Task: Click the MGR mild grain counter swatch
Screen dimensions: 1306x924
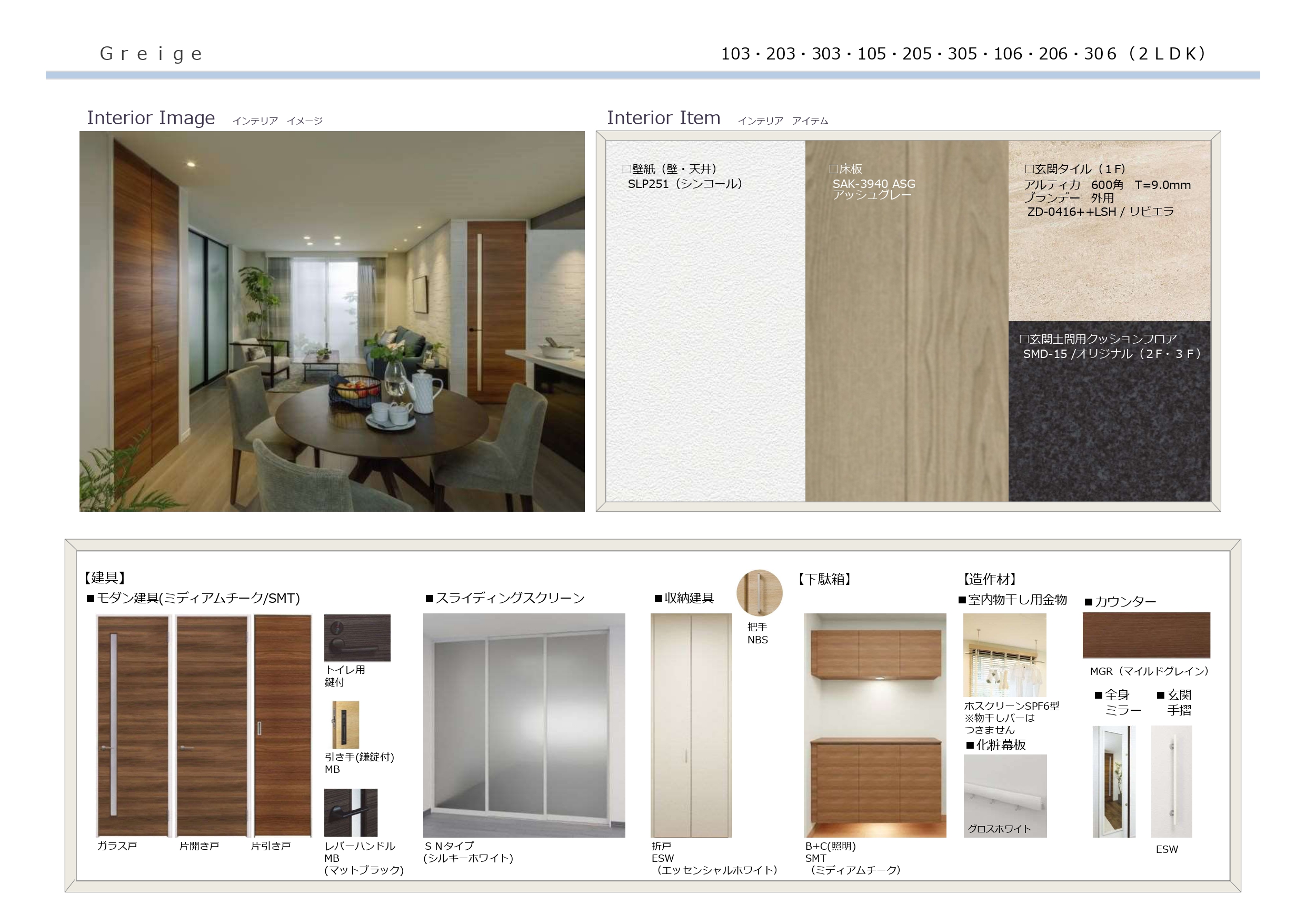Action: click(x=1145, y=635)
